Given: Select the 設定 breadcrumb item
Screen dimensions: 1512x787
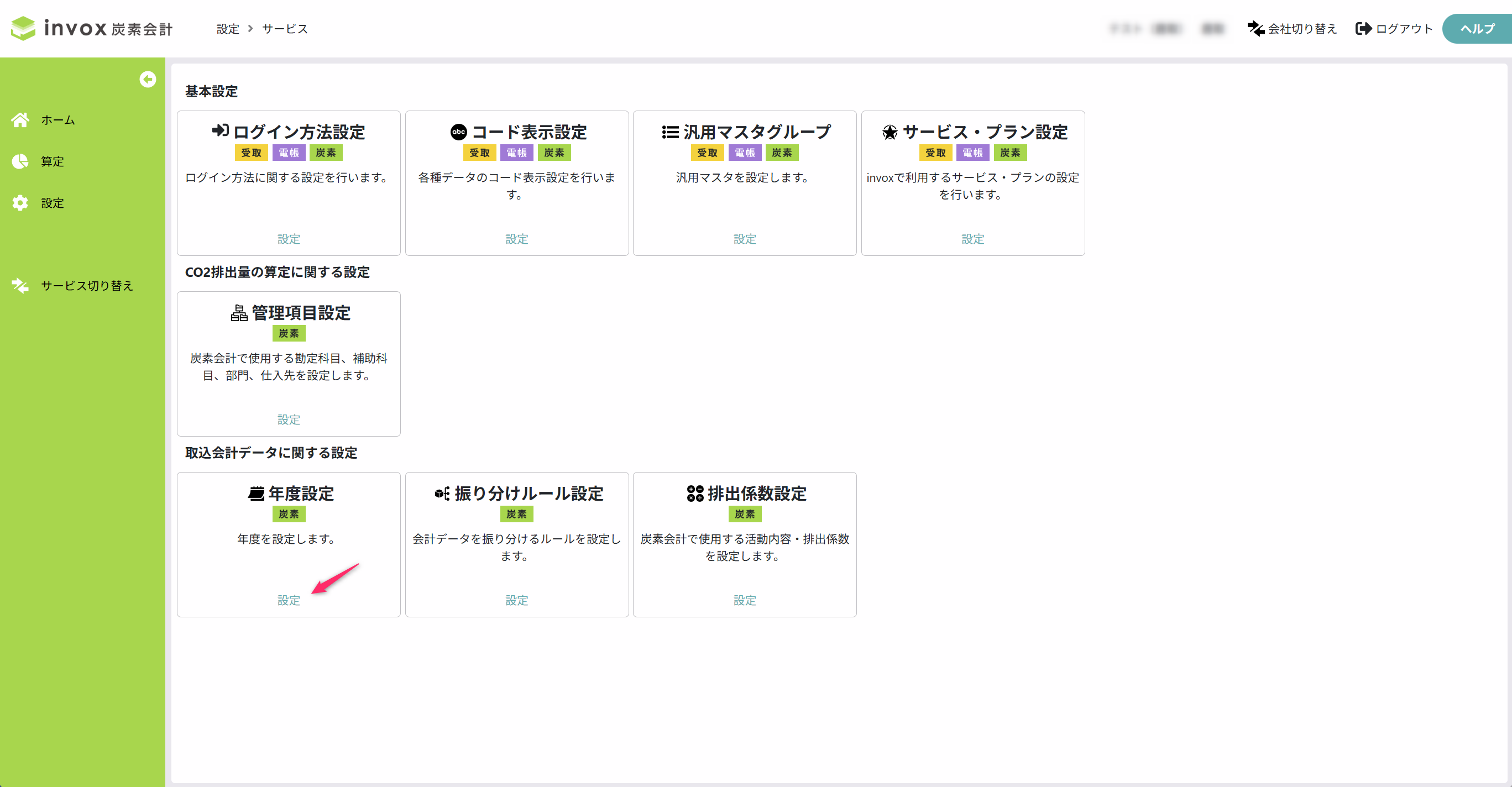Looking at the screenshot, I should click(x=228, y=29).
